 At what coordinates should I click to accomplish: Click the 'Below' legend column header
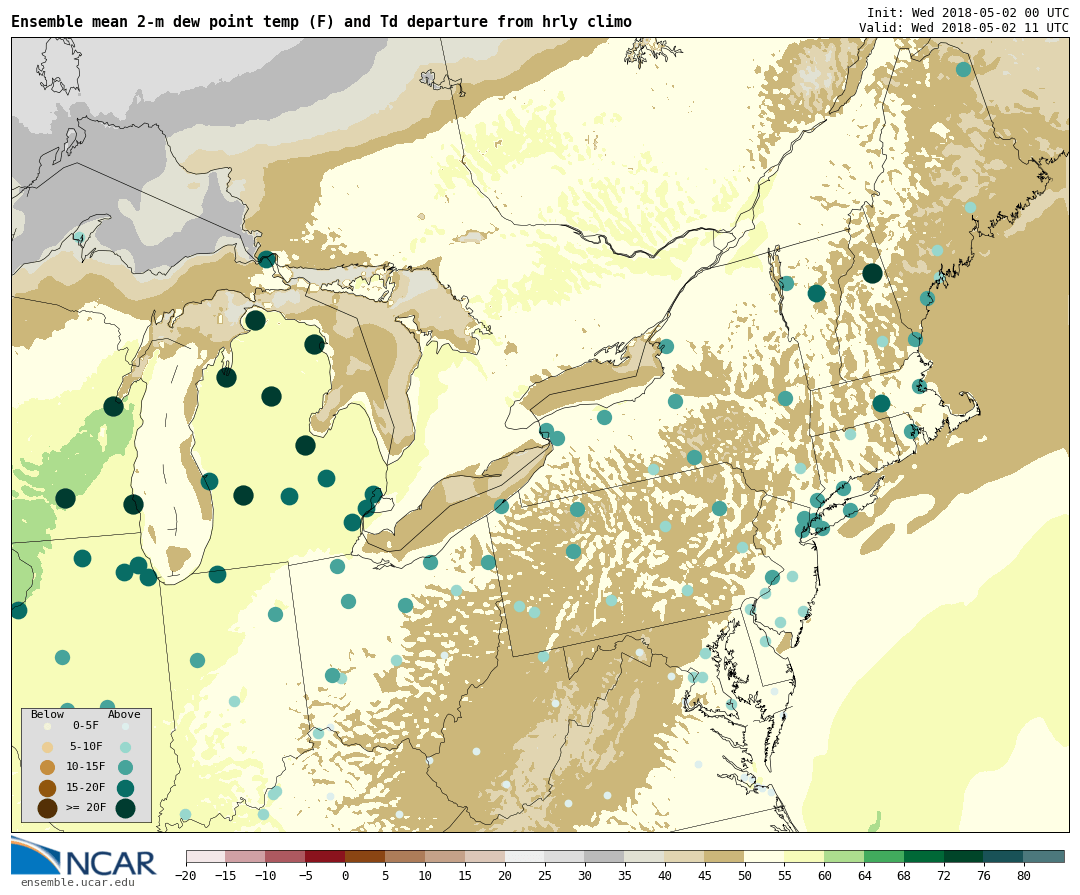pyautogui.click(x=47, y=714)
